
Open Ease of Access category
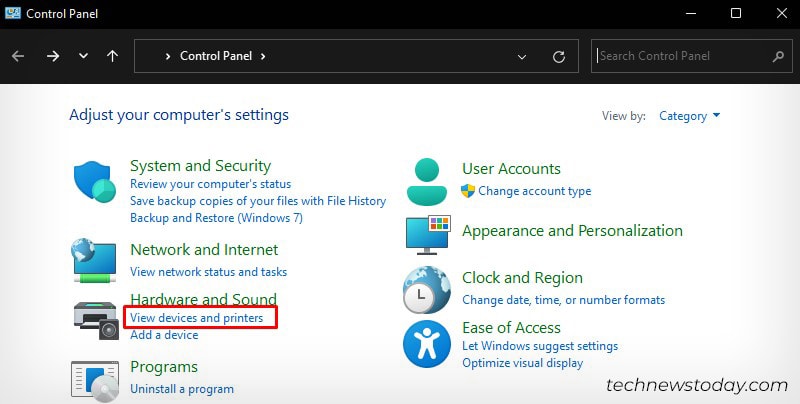coord(511,327)
